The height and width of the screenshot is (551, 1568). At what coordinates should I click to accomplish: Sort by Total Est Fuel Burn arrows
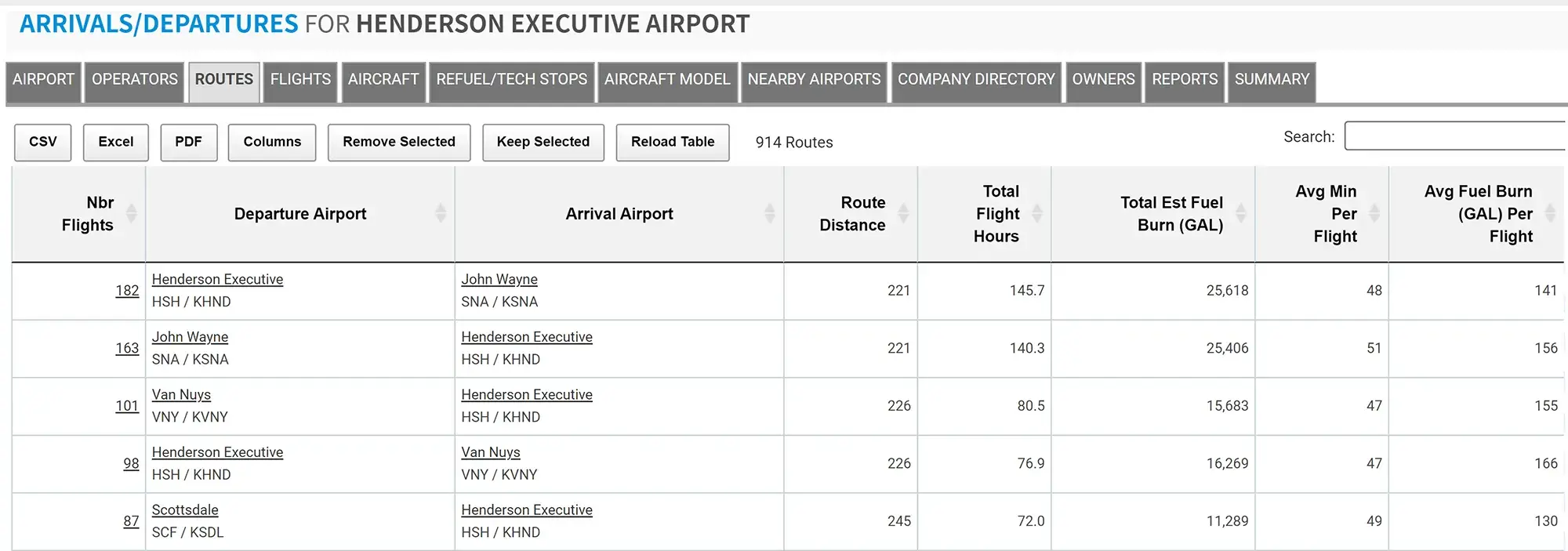click(x=1241, y=213)
